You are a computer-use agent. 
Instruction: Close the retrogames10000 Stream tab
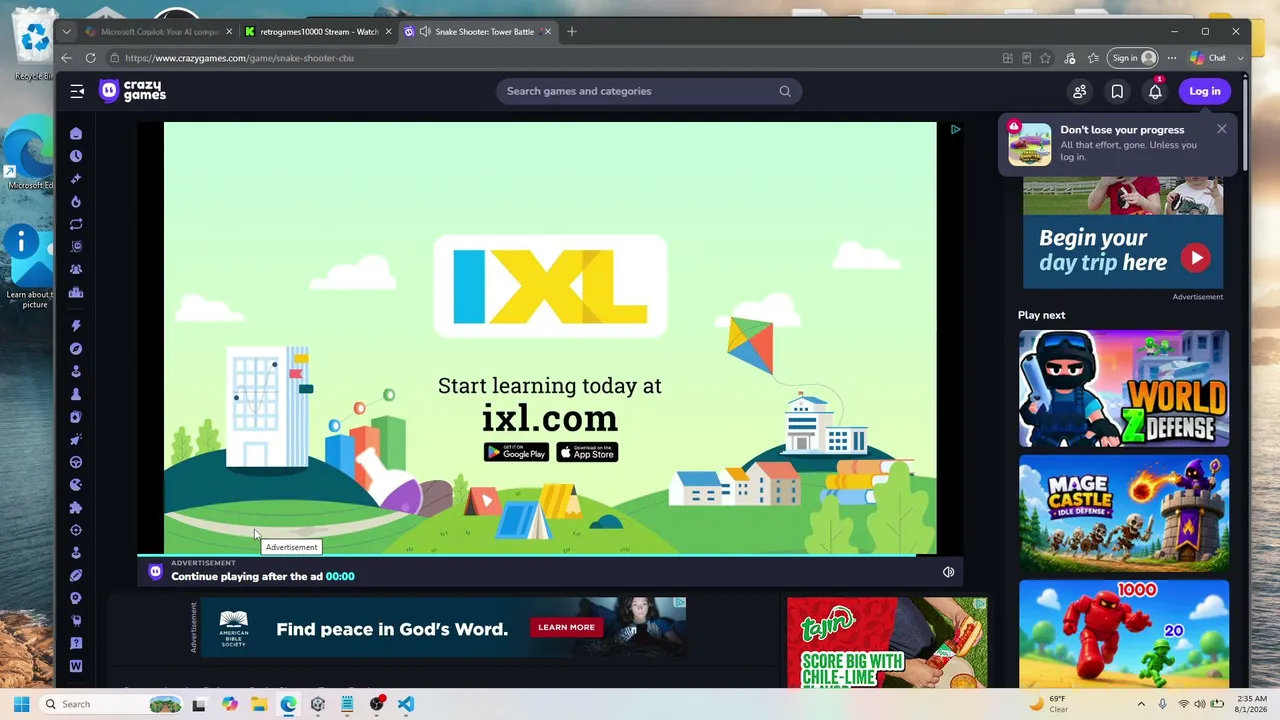[388, 31]
